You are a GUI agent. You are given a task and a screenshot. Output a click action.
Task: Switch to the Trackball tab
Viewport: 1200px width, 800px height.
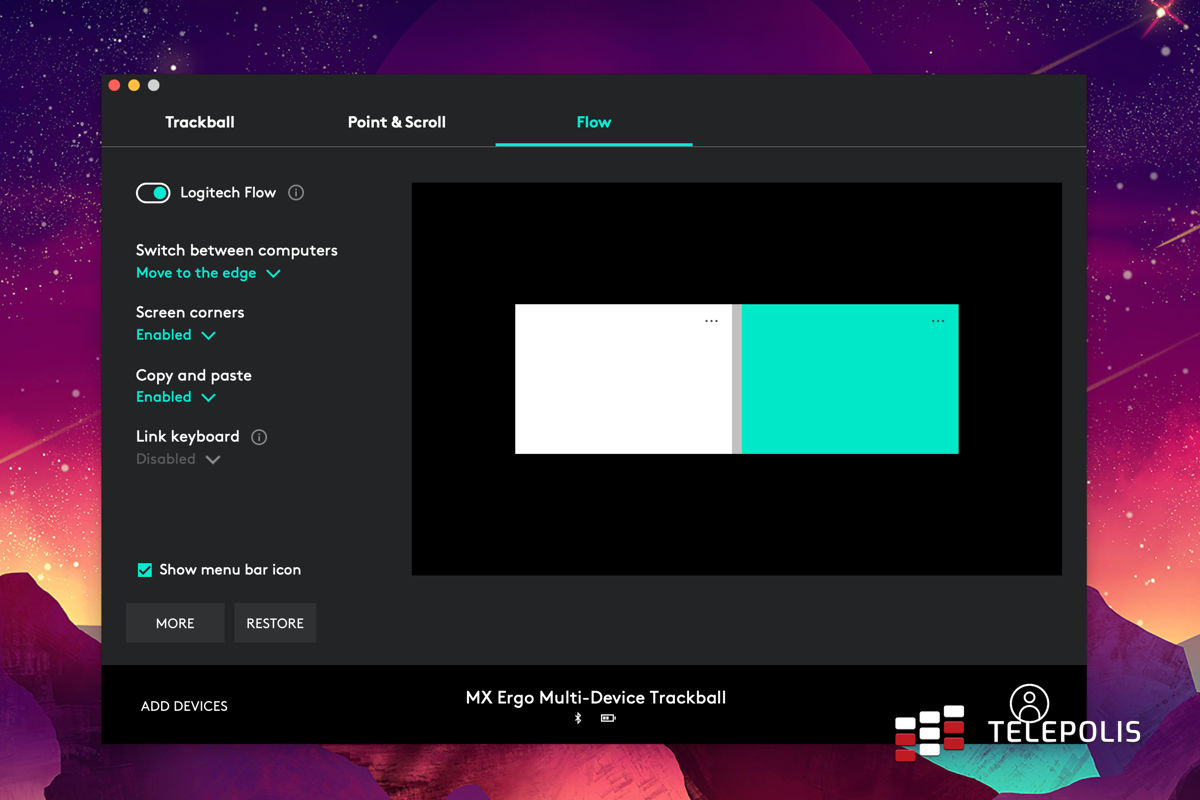[x=200, y=122]
